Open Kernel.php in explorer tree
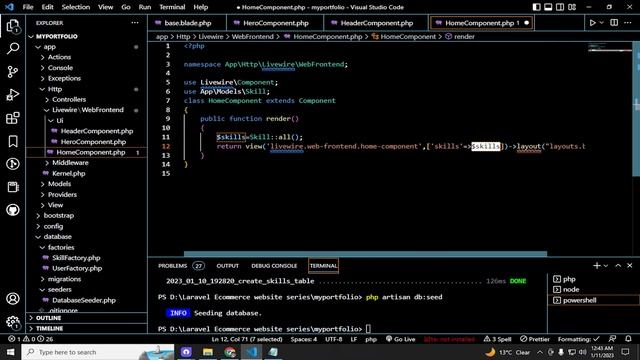Image resolution: width=640 pixels, height=360 pixels. (x=87, y=173)
